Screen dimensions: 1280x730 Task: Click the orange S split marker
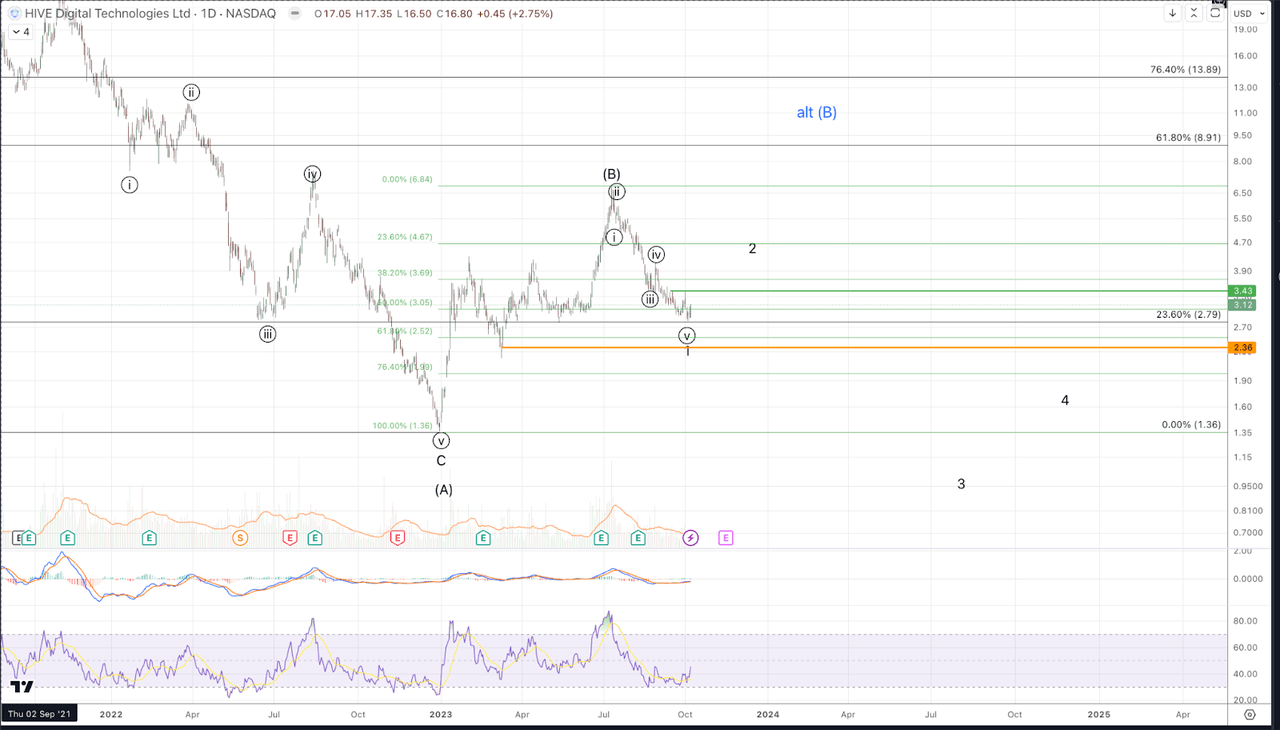(x=240, y=538)
